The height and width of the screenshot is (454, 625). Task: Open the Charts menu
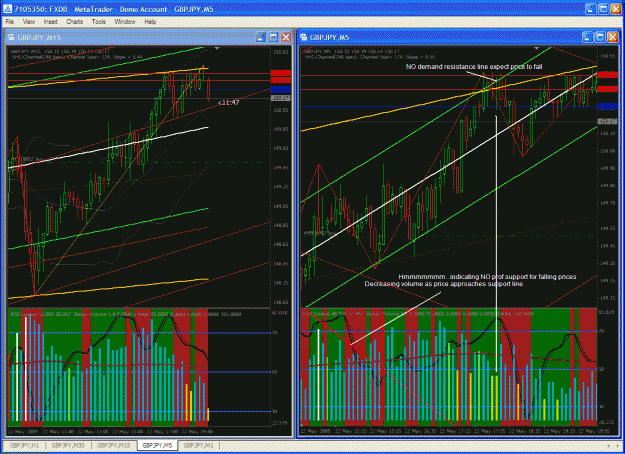[x=75, y=22]
